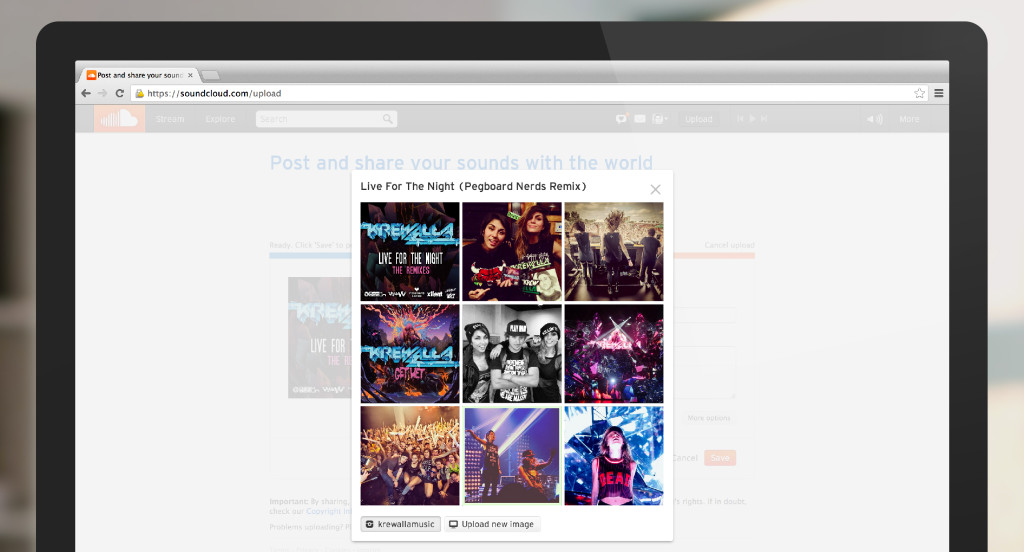Choose the Krewella Get Wet artwork
Screen dimensions: 1024x552
coord(410,353)
